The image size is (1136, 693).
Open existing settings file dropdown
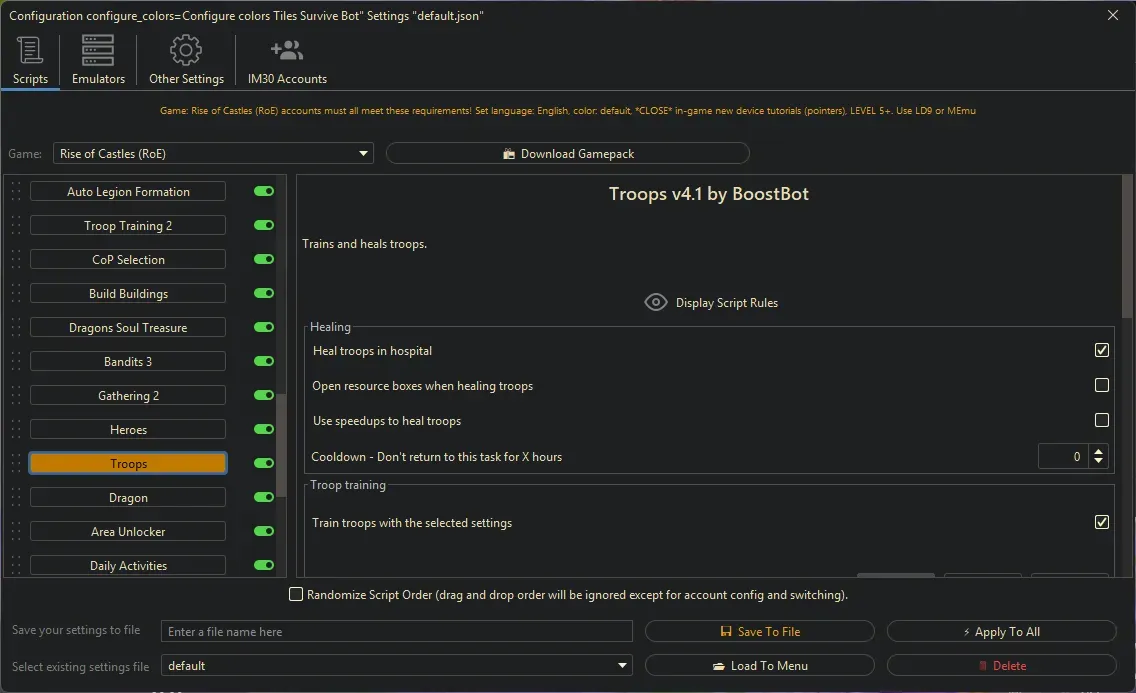(396, 665)
